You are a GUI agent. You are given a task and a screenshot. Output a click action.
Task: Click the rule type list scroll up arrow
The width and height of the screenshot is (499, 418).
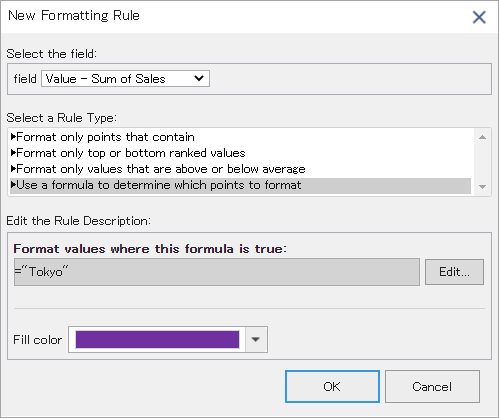pos(482,137)
